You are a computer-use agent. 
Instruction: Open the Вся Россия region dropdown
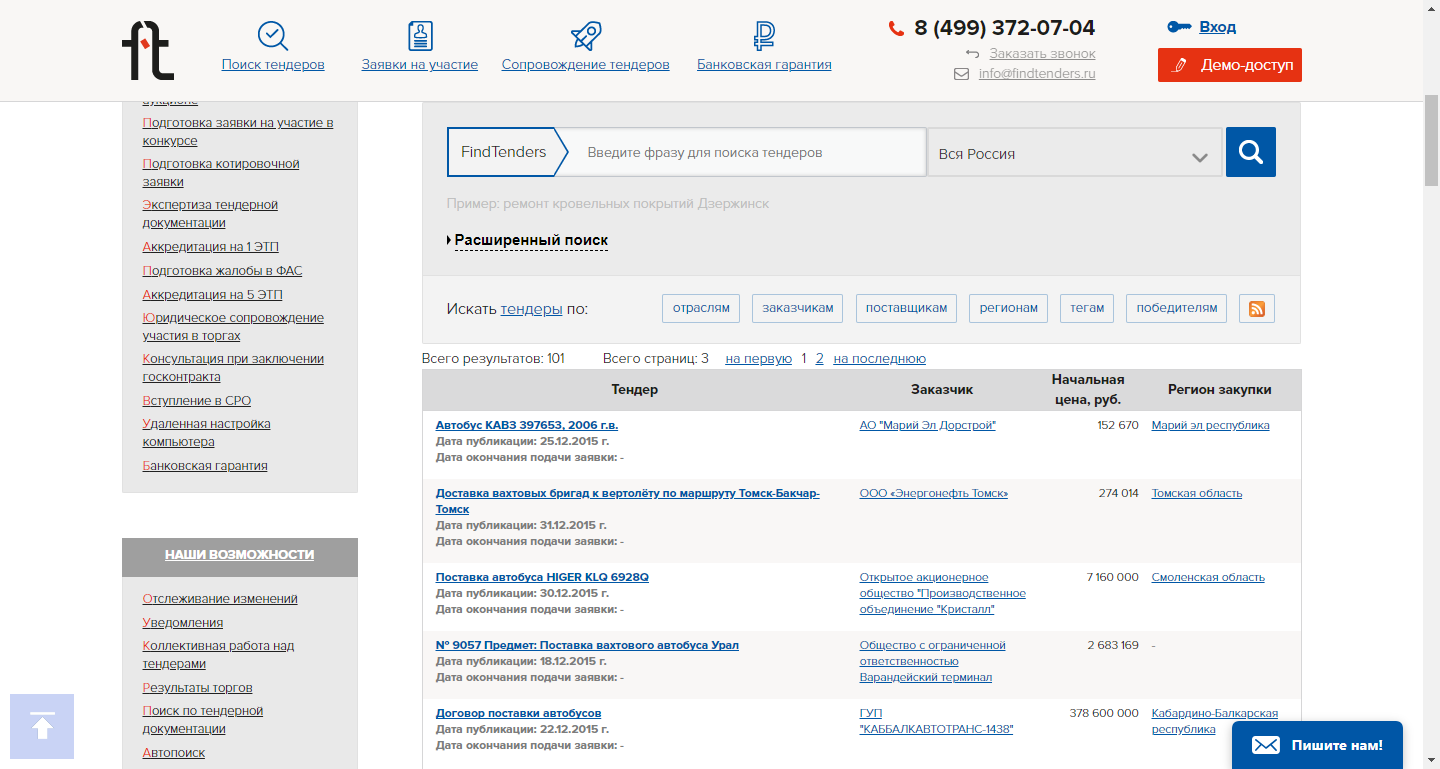(1074, 154)
